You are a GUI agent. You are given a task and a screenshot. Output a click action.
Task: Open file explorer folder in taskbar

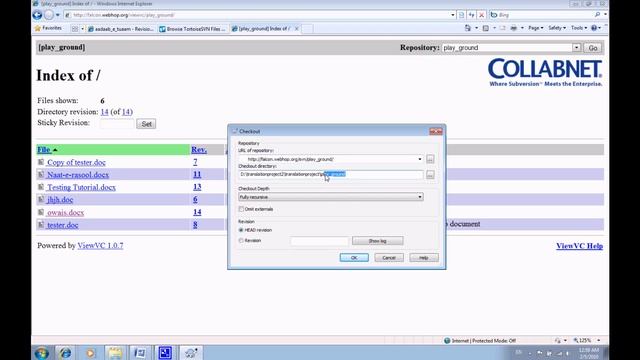tap(115, 353)
